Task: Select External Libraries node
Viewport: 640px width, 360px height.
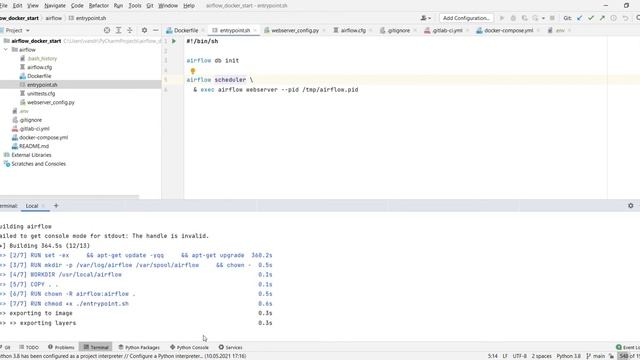Action: pos(31,155)
